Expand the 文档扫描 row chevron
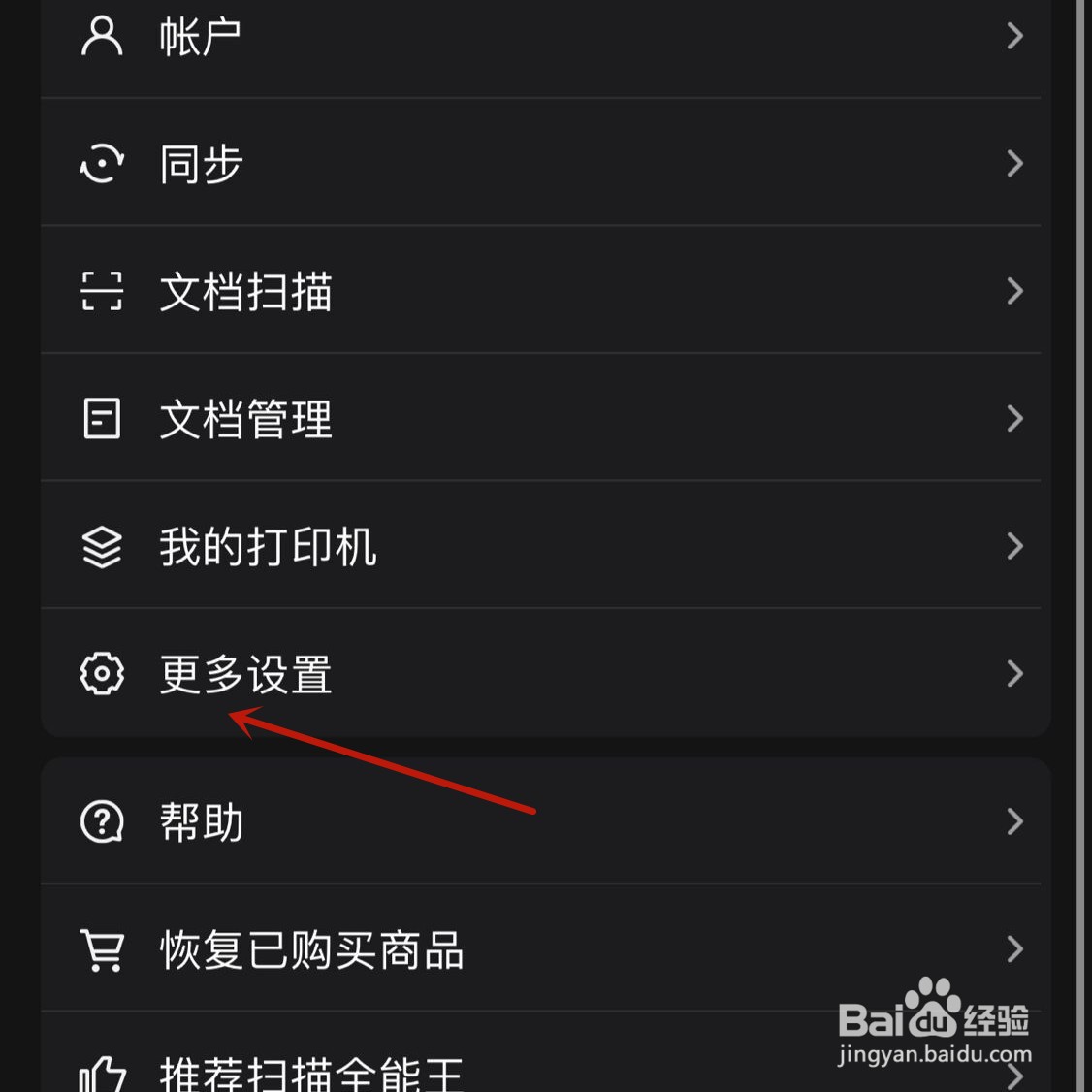Image resolution: width=1092 pixels, height=1092 pixels. [x=1014, y=290]
